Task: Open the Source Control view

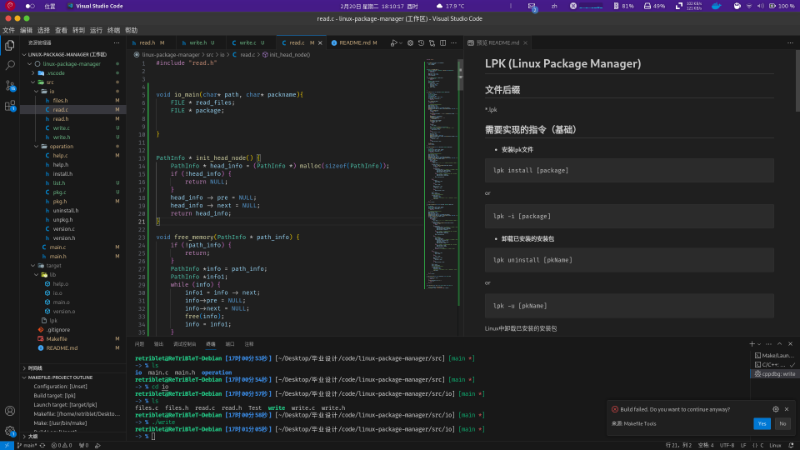Action: click(10, 85)
